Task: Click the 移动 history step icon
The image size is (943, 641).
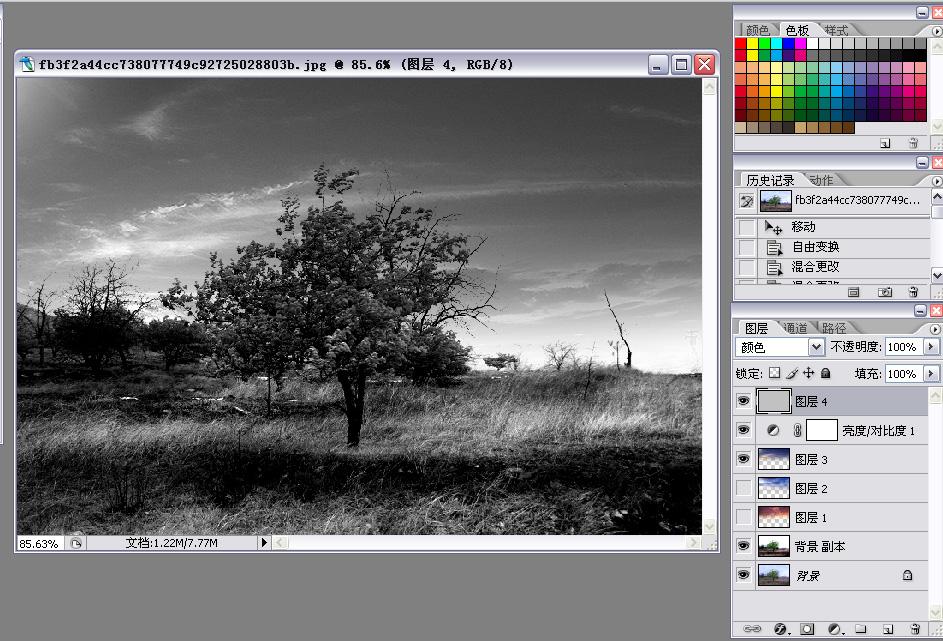Action: [x=773, y=227]
